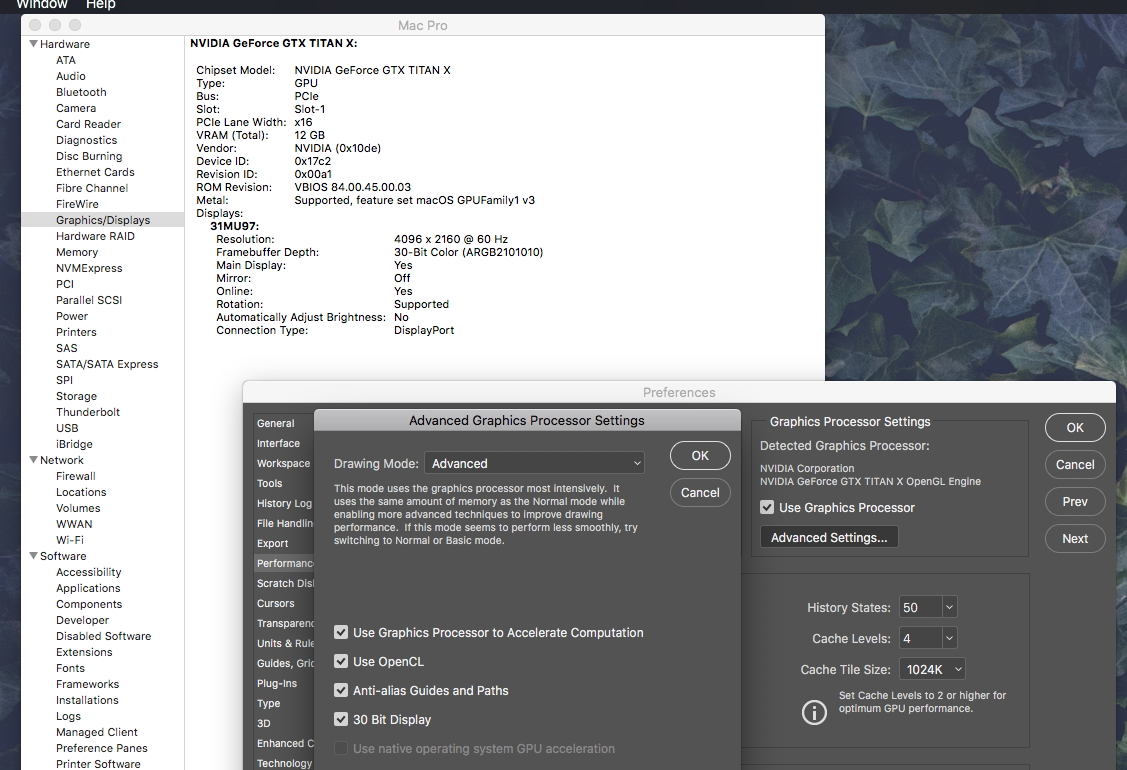Select PCI in the hardware list
1127x770 pixels.
click(x=65, y=284)
